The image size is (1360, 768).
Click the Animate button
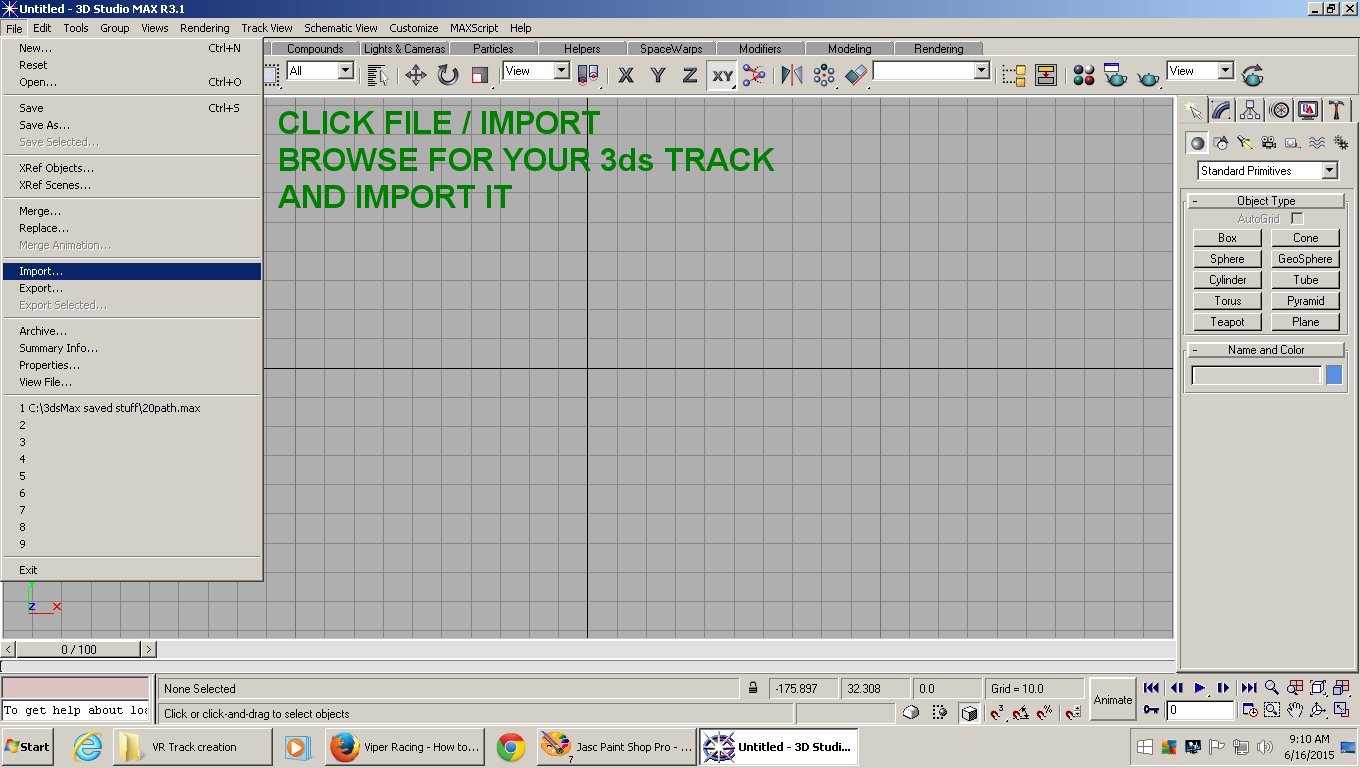click(x=1113, y=700)
